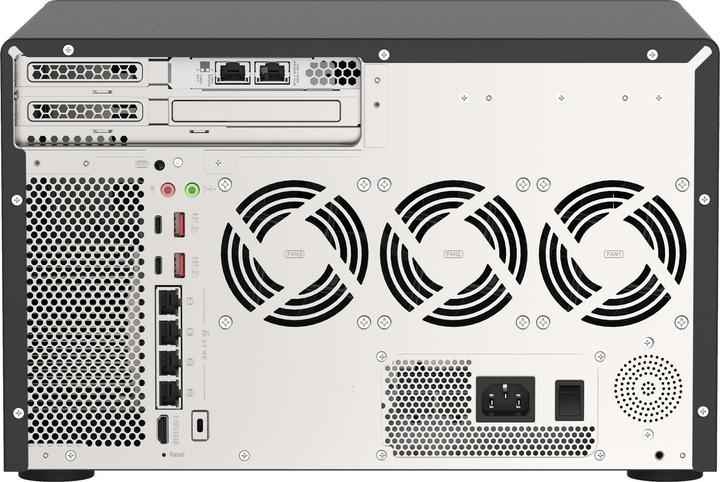This screenshot has height=482, width=720.
Task: Click the FAN1 label on right fan
Action: [x=613, y=254]
